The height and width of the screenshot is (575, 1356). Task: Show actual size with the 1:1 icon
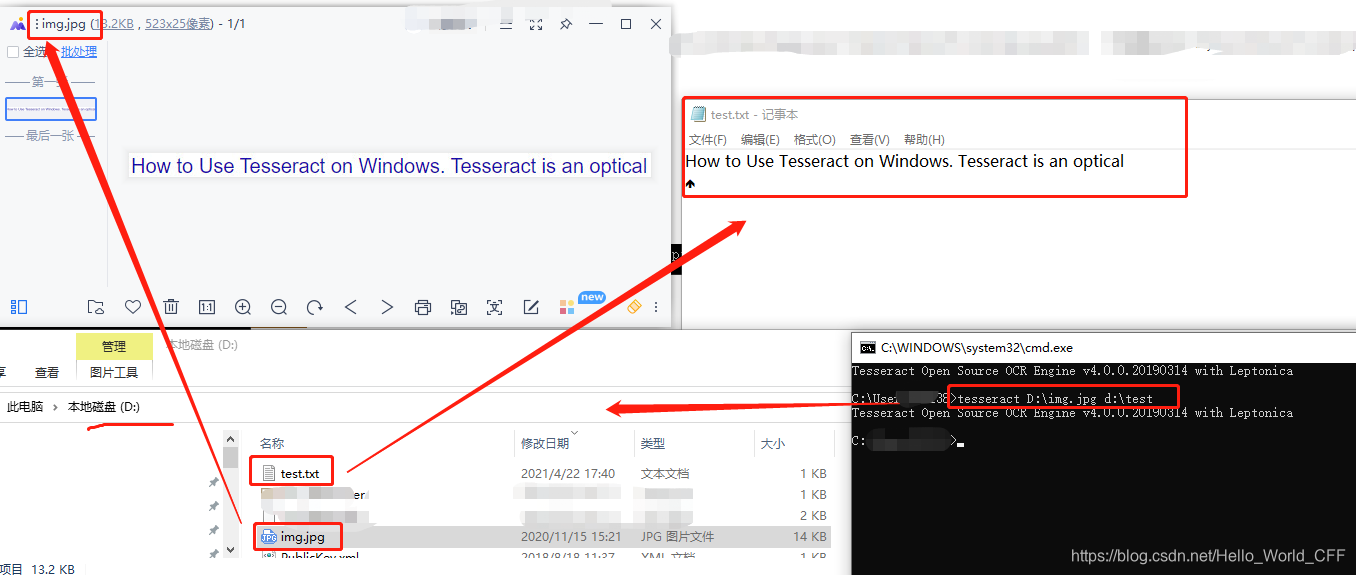207,307
